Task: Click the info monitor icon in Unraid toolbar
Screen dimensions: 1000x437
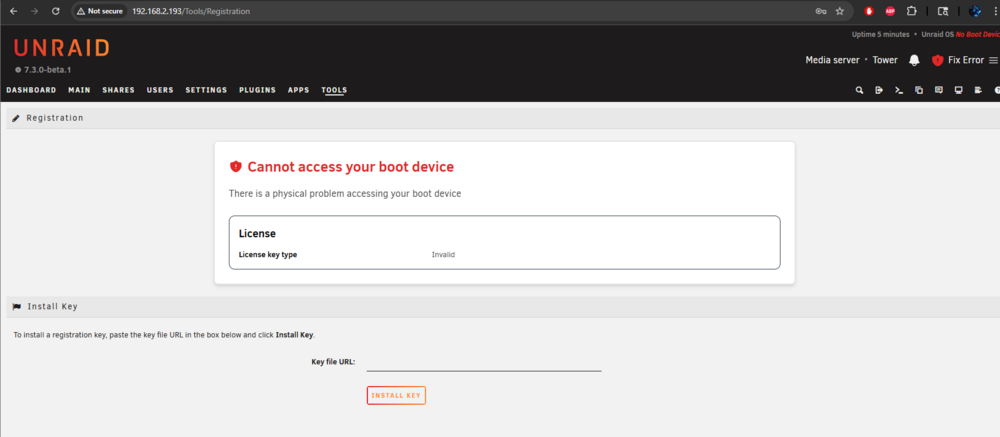Action: 958,90
